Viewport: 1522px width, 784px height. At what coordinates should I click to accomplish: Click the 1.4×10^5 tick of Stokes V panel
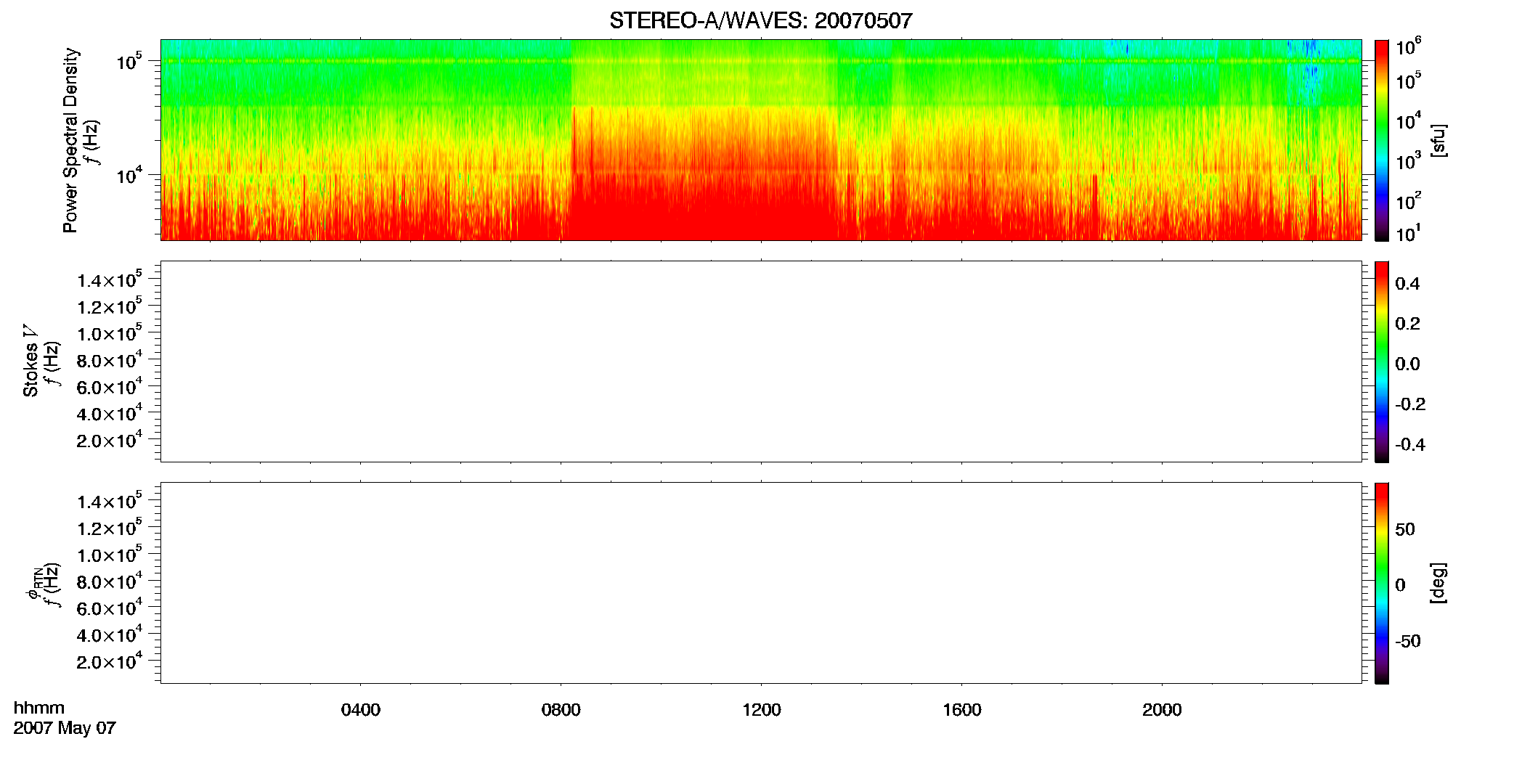click(x=110, y=279)
